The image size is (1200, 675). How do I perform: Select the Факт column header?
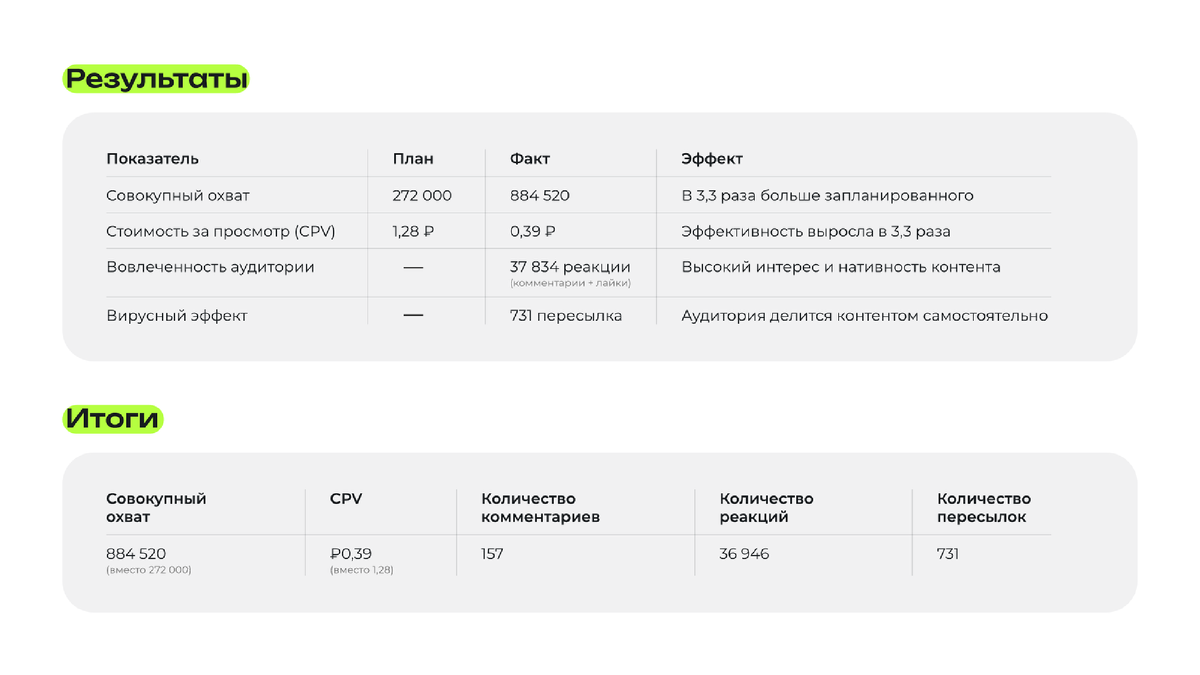530,159
